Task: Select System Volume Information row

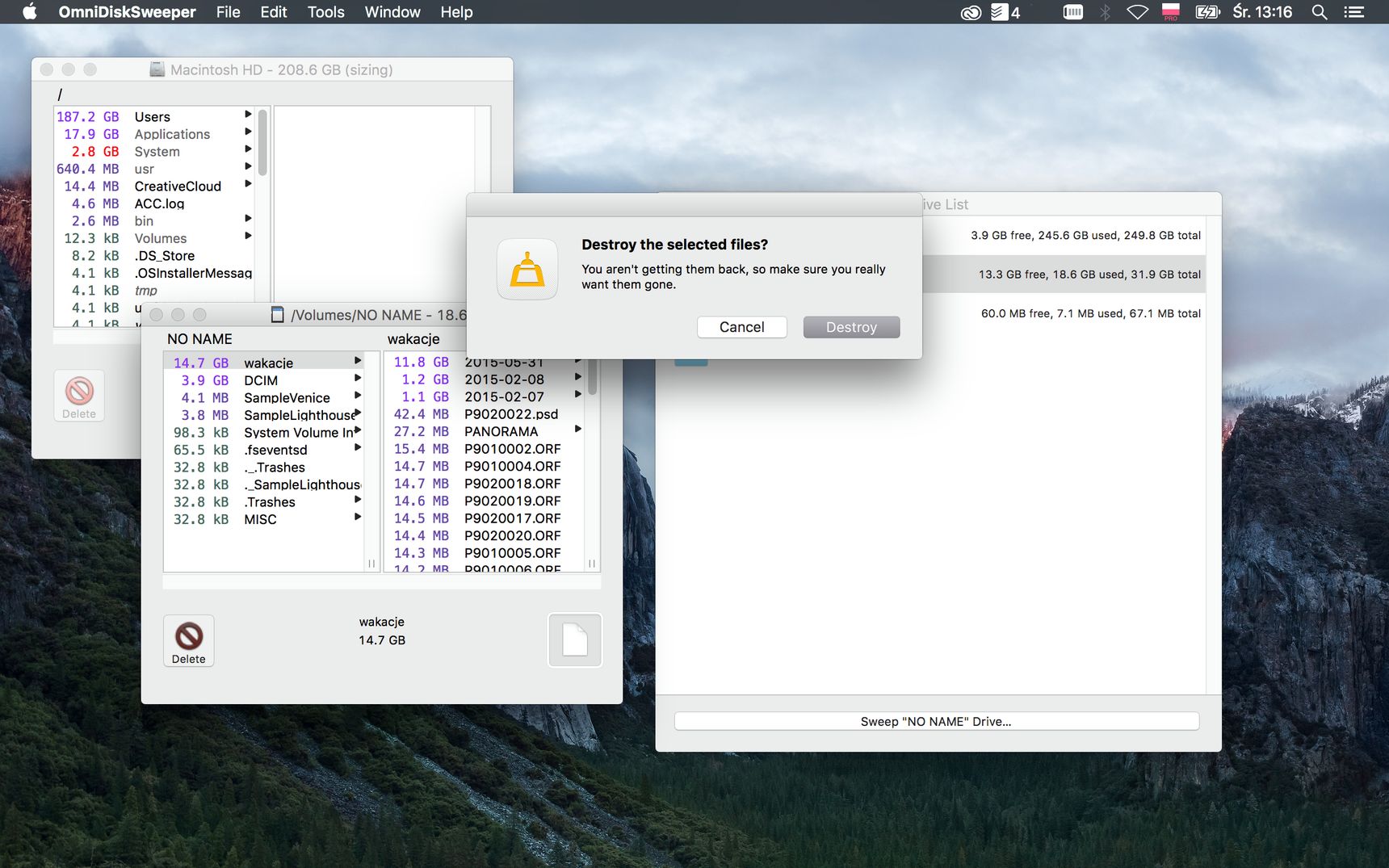Action: coord(263,433)
